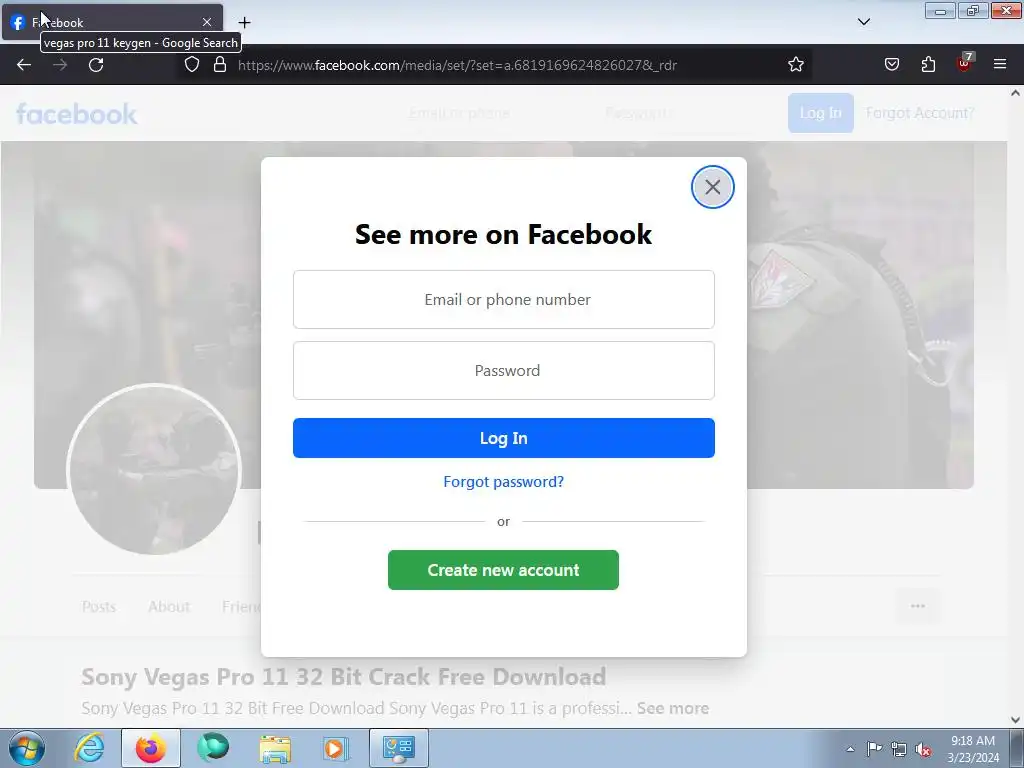Bookmark this page with the star icon
Screen dimensions: 1024x768
(x=795, y=65)
